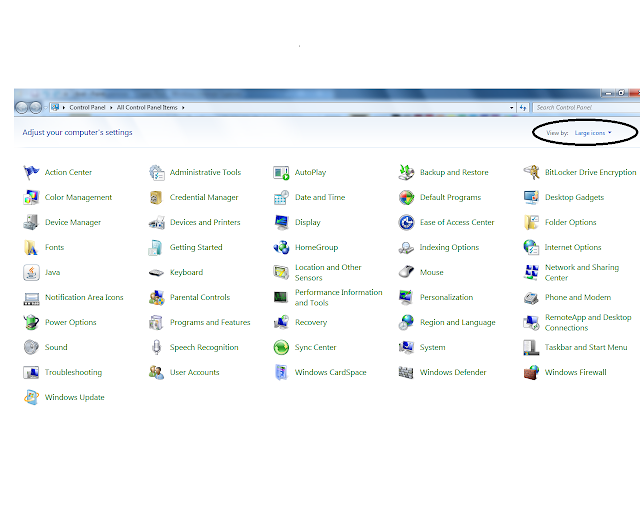Viewport: 640px width, 512px height.
Task: Open Performance Information and Tools link
Action: tap(339, 298)
